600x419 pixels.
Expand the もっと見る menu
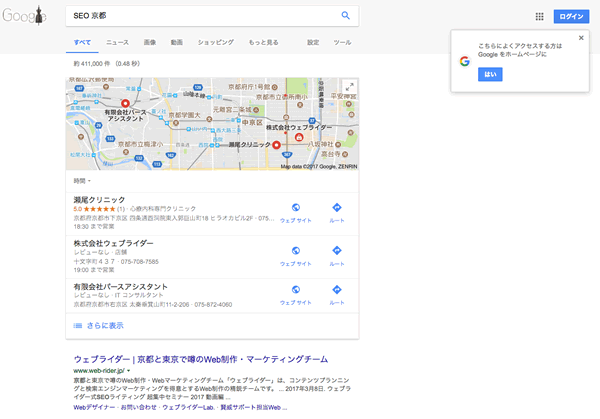coord(264,43)
